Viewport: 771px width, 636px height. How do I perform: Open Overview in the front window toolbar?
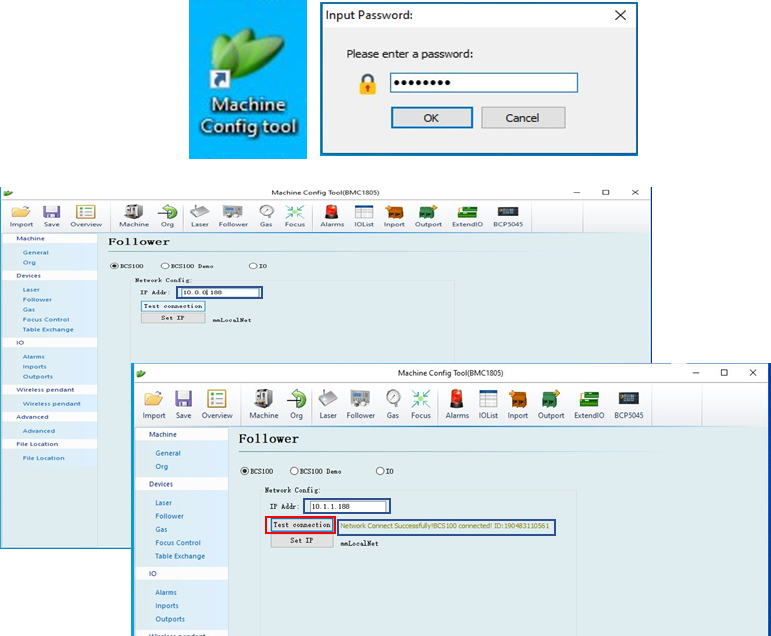217,405
